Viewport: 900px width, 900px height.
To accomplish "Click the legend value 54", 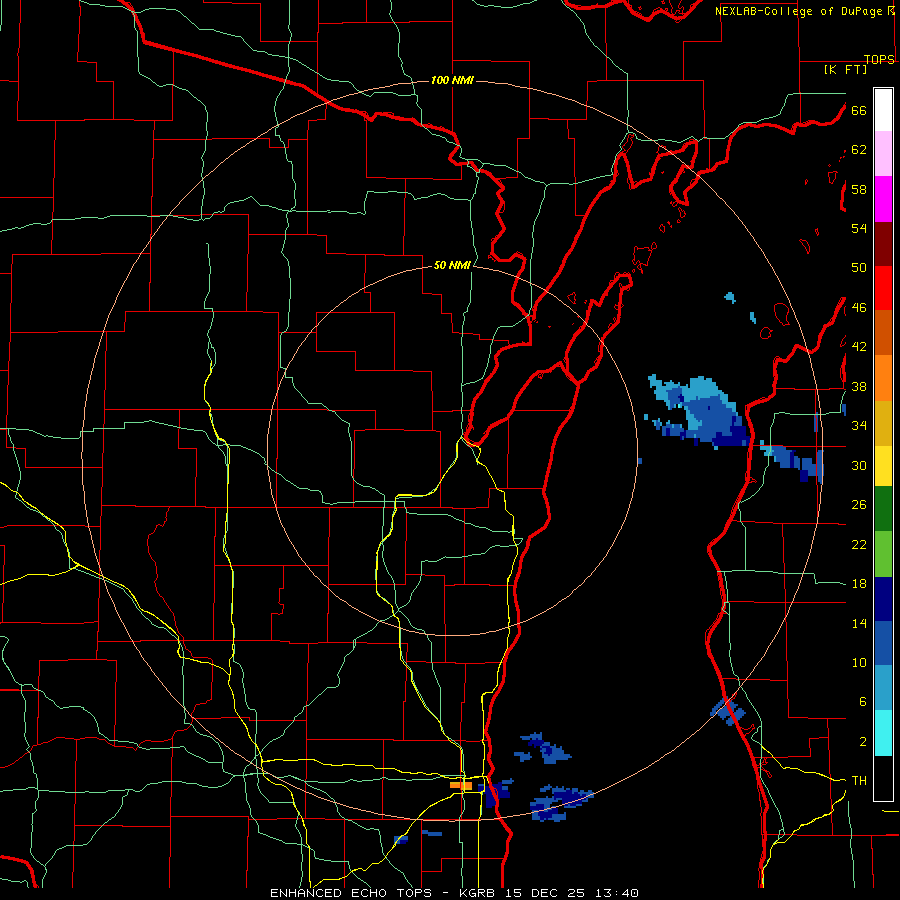I will [x=859, y=228].
